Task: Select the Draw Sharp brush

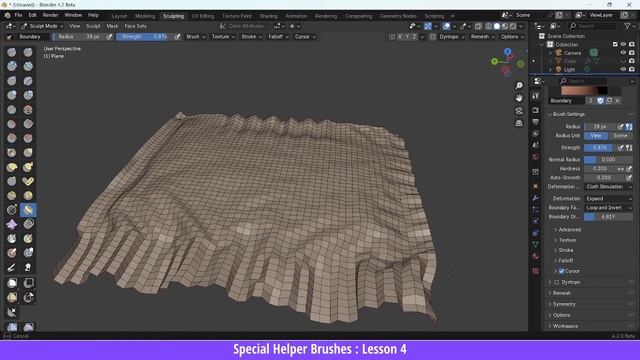Action: [x=28, y=52]
